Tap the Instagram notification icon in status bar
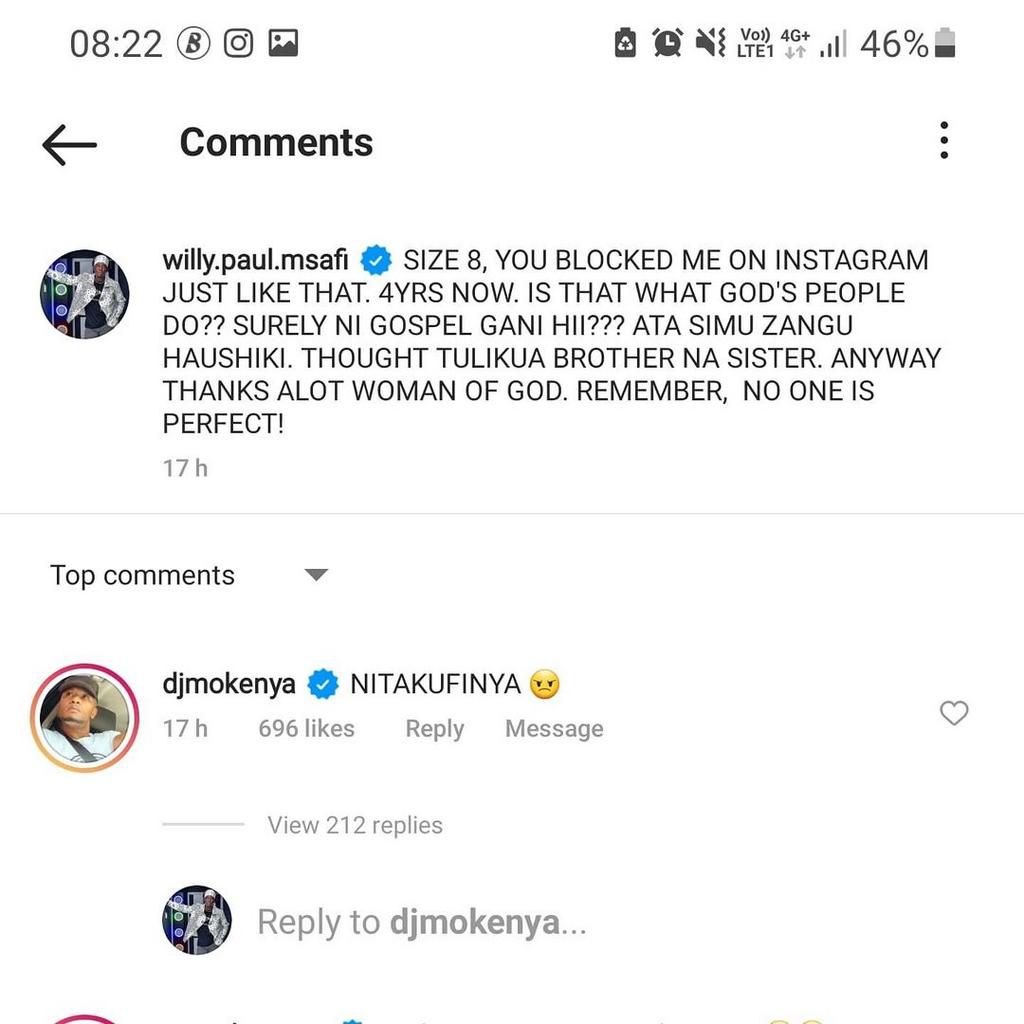Screen dimensions: 1024x1024 coord(238,43)
